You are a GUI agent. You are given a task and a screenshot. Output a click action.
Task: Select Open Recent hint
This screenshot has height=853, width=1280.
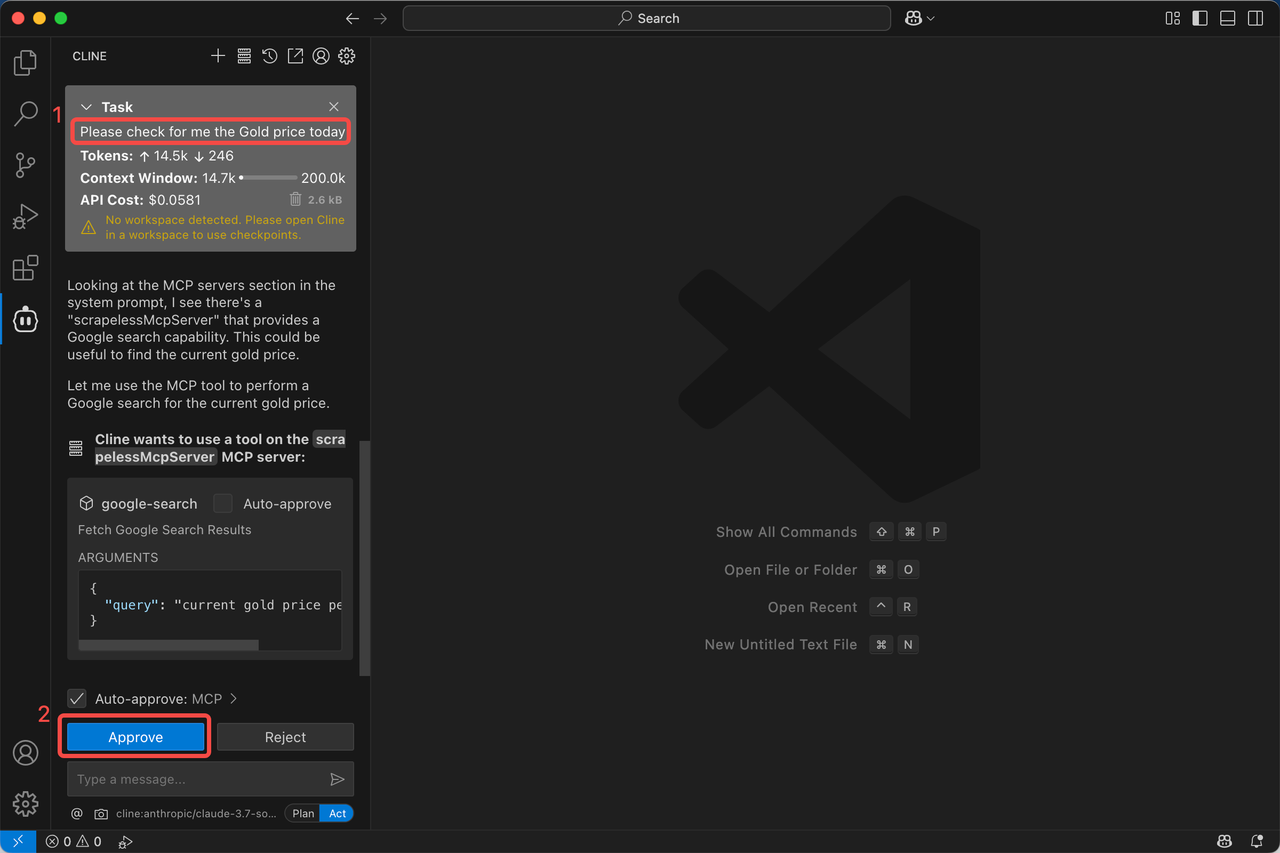point(812,607)
